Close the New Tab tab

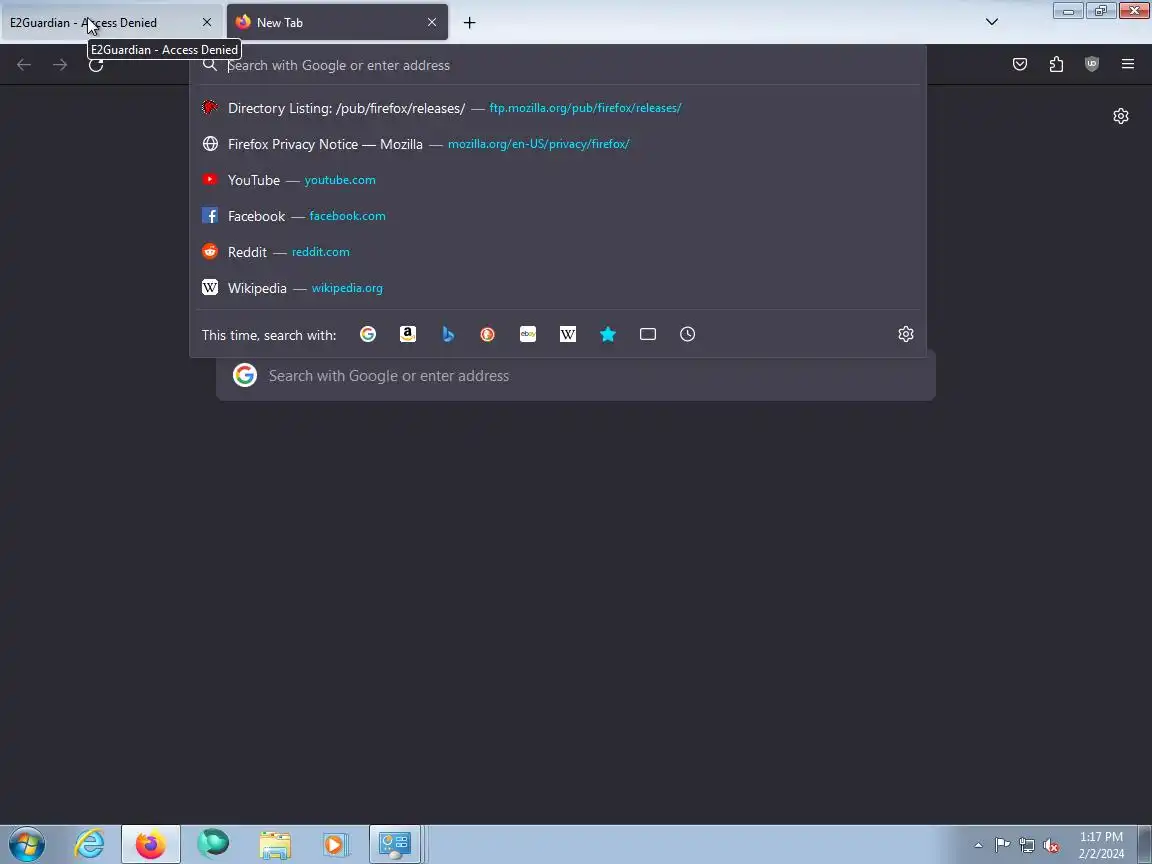(432, 23)
